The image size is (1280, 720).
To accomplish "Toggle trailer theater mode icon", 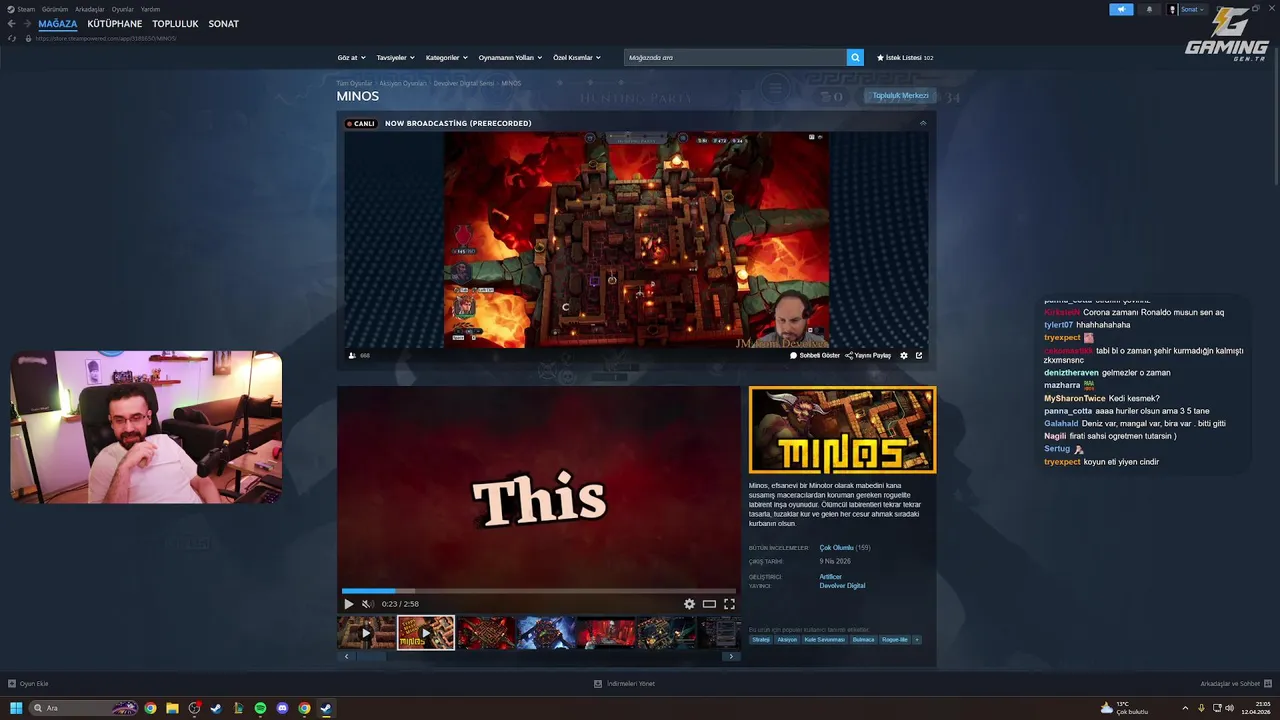I will [x=709, y=604].
